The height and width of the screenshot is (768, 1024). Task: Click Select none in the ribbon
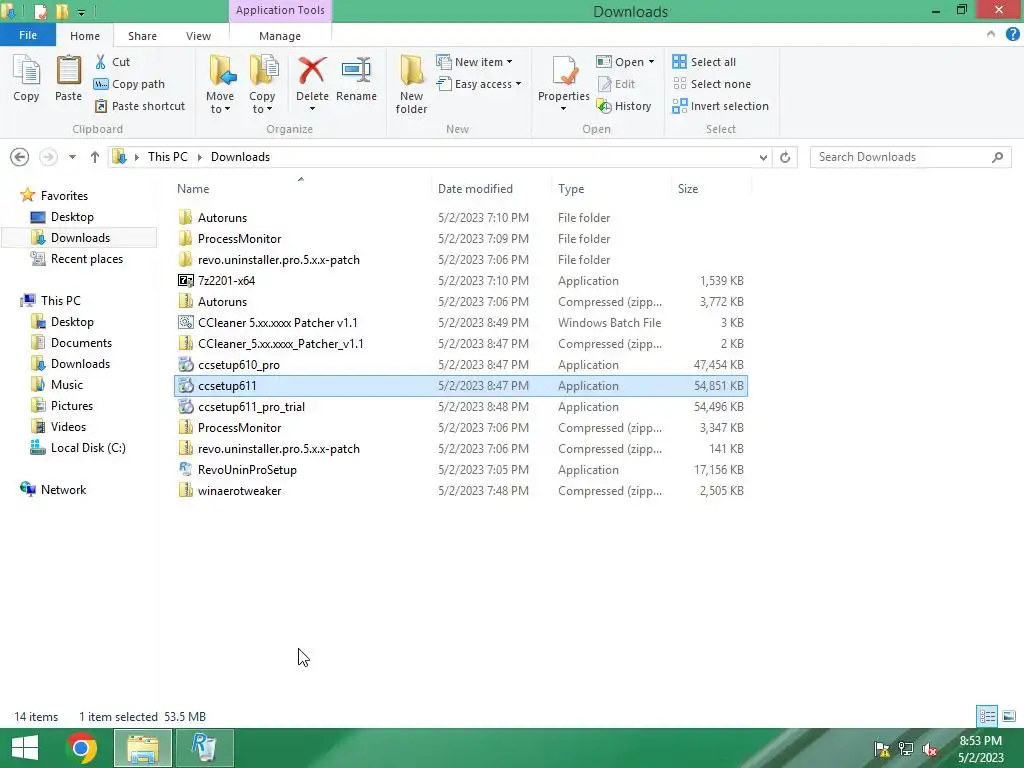(712, 84)
